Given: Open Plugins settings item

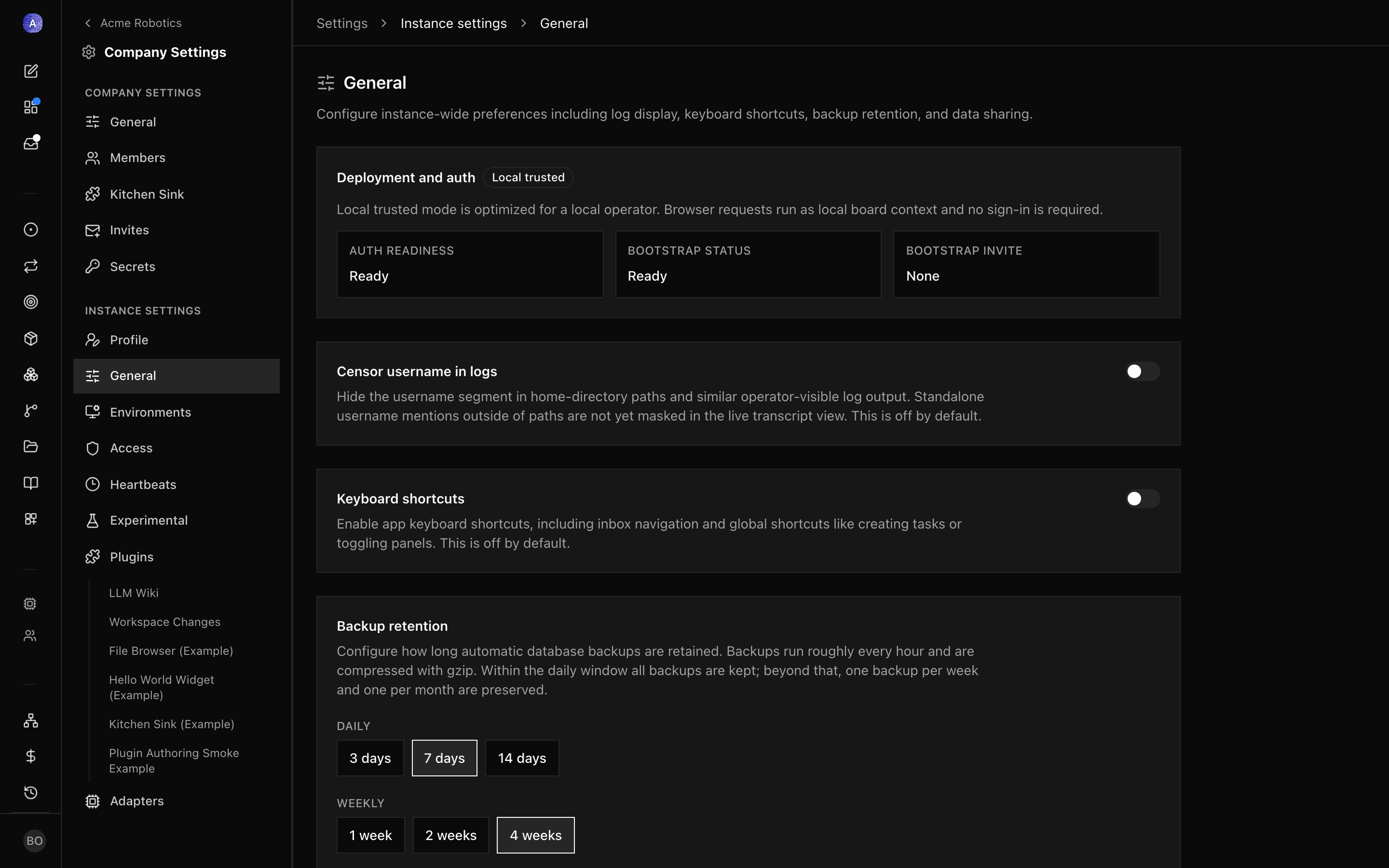Looking at the screenshot, I should (x=176, y=557).
